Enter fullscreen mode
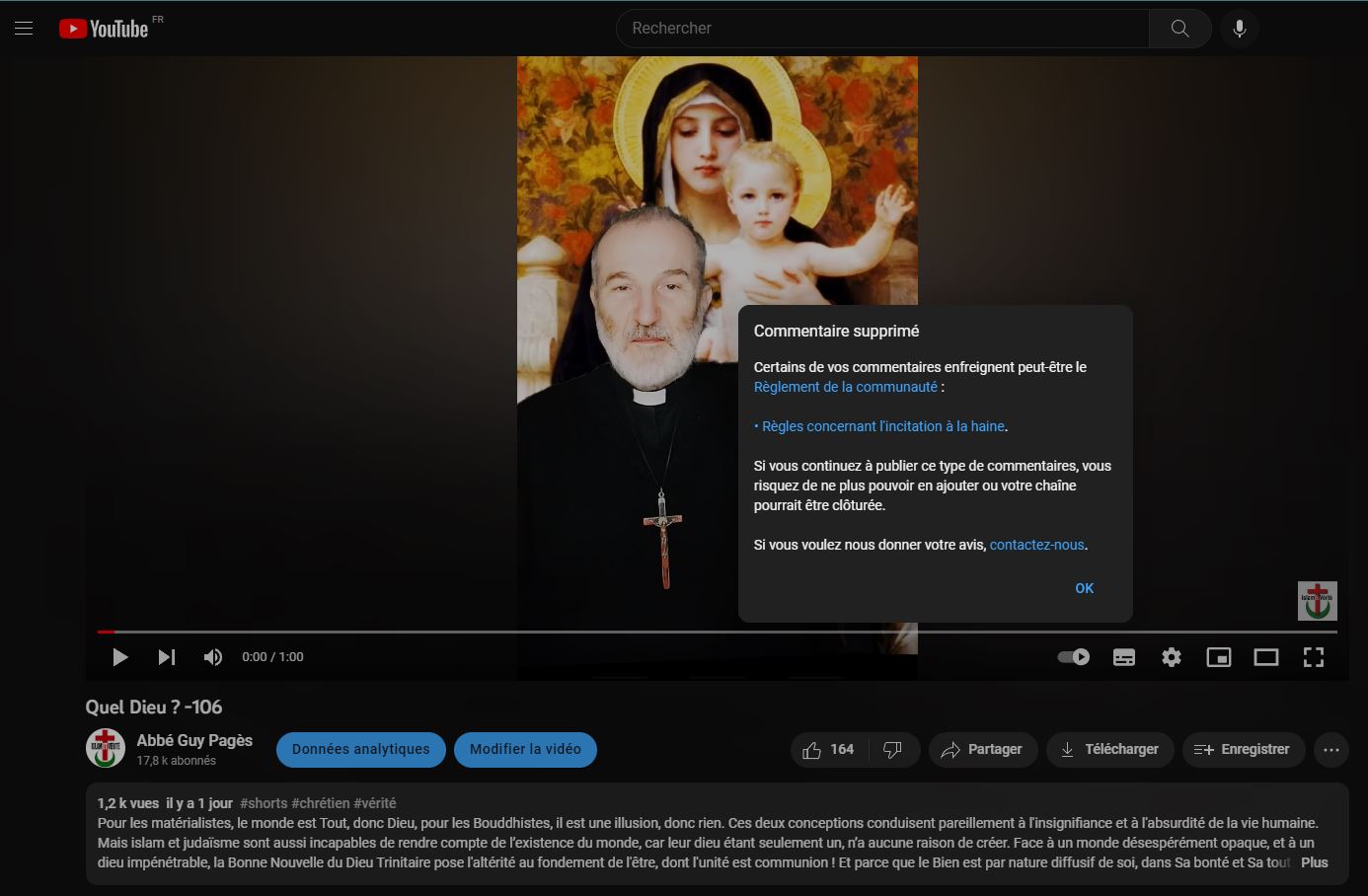This screenshot has width=1368, height=896. (1314, 657)
